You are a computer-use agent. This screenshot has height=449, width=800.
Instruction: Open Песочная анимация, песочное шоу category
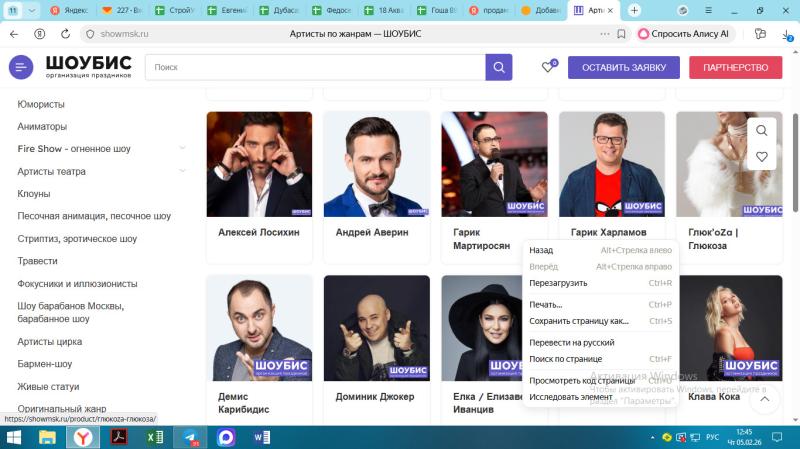click(x=94, y=216)
